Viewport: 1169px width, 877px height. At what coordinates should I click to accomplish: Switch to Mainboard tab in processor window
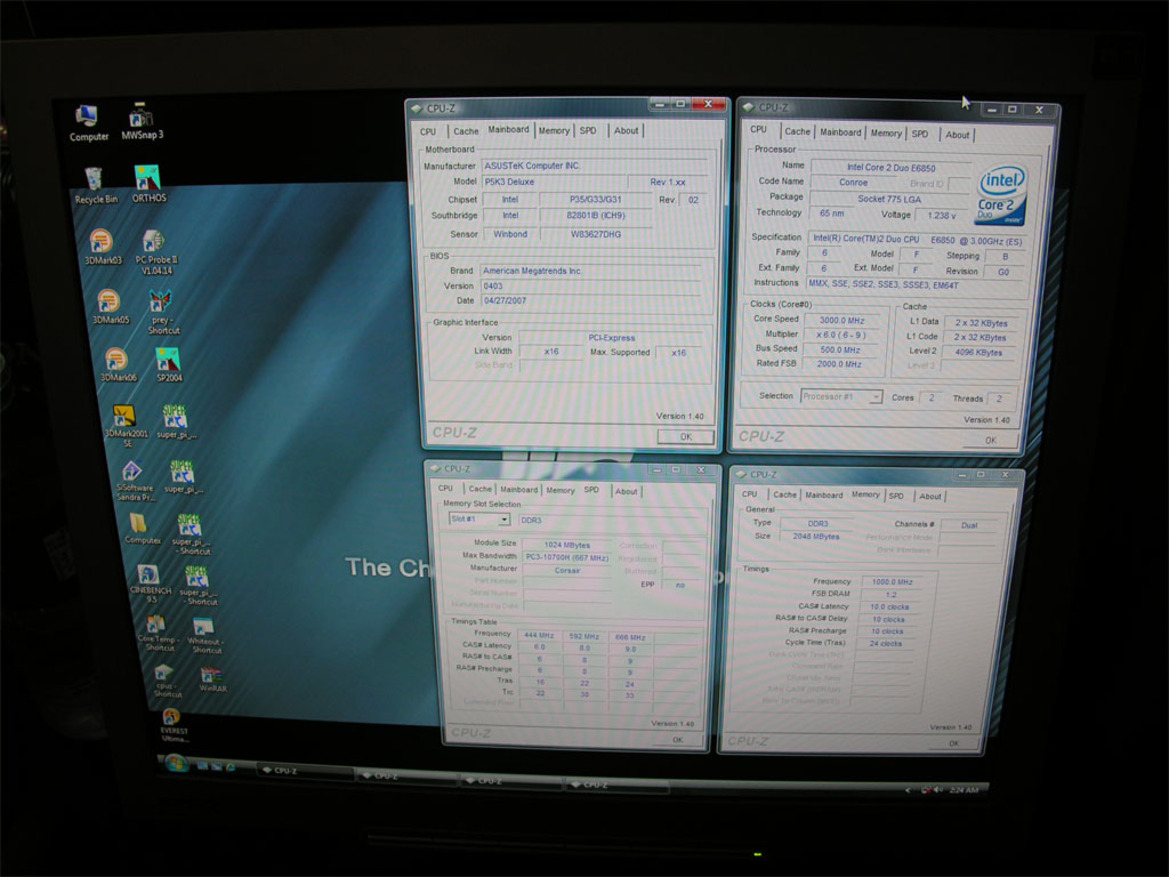point(840,132)
